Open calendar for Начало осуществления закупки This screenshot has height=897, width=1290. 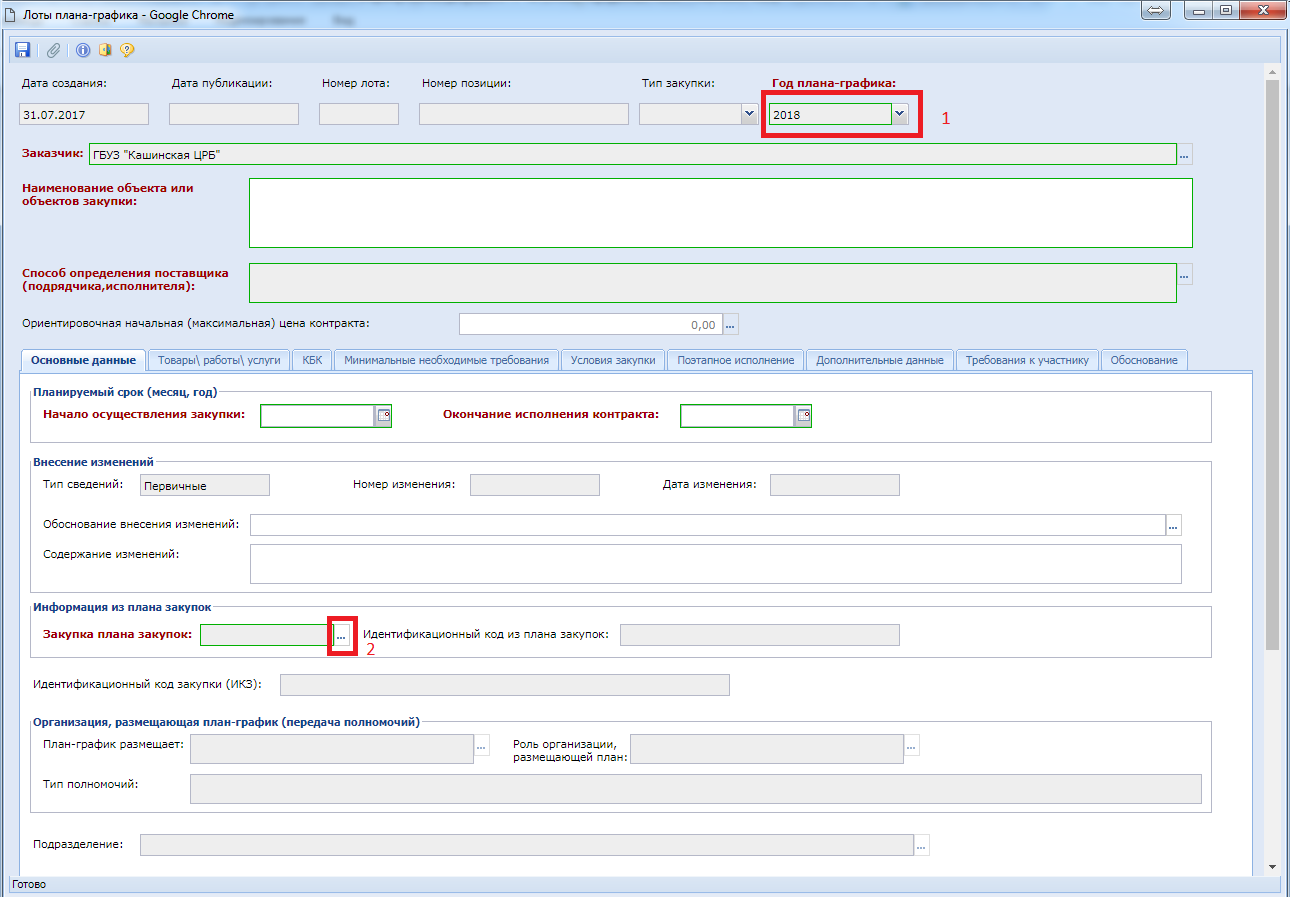[383, 416]
